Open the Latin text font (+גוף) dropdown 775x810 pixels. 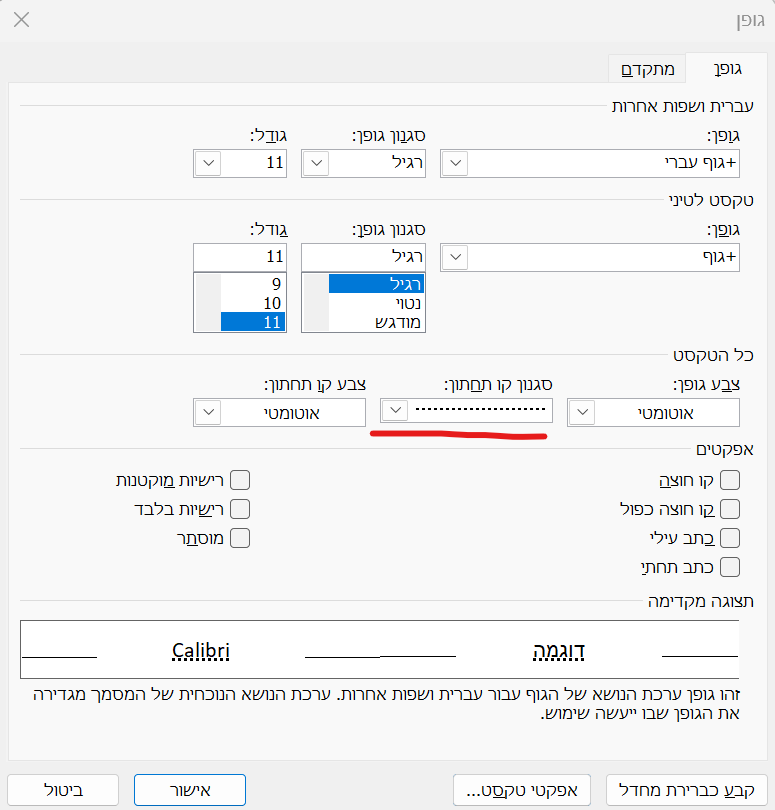pos(455,257)
